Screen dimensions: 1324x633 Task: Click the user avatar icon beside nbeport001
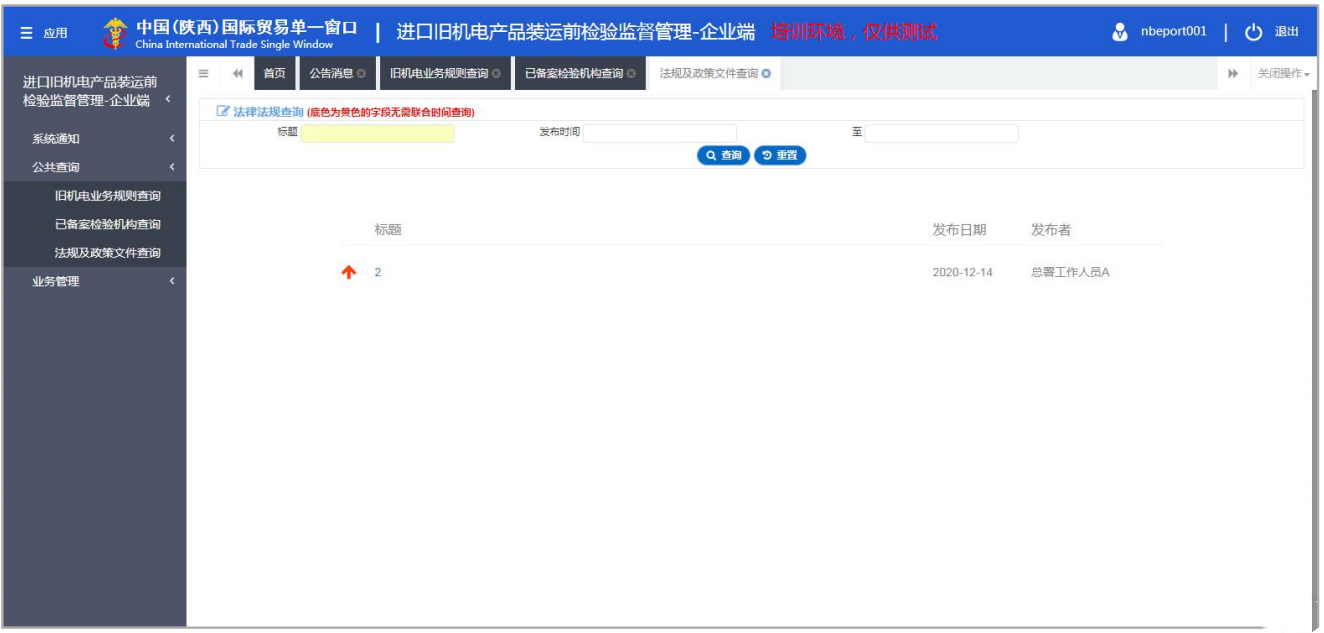[x=1120, y=32]
